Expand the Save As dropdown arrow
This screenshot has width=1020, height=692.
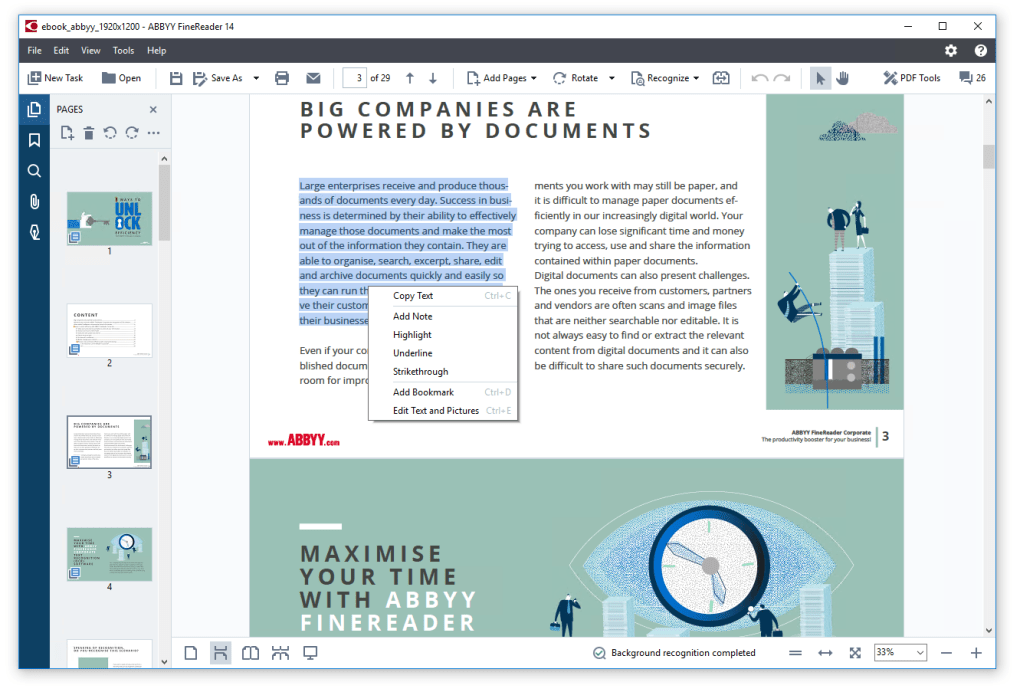256,78
